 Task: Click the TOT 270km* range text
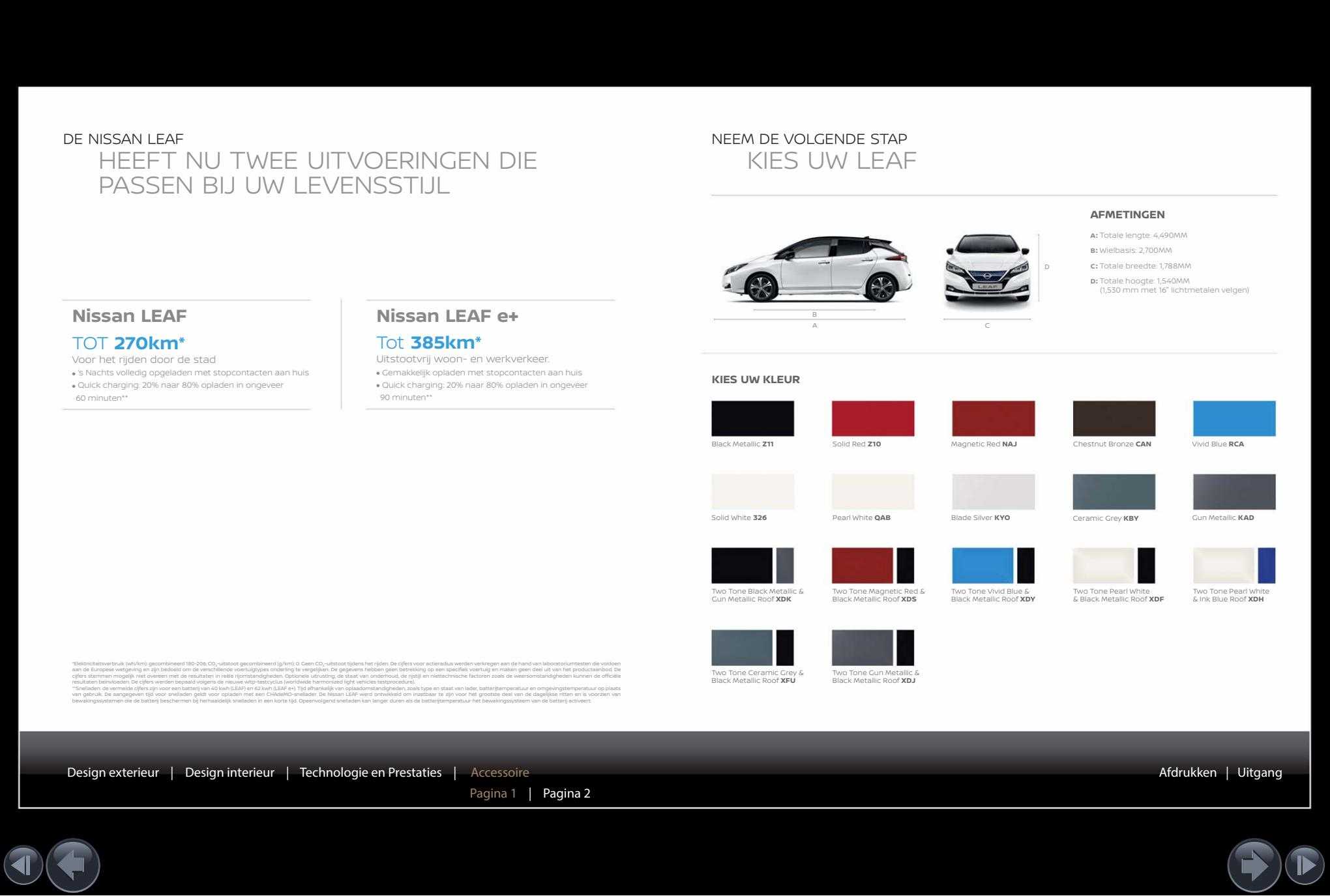click(128, 343)
